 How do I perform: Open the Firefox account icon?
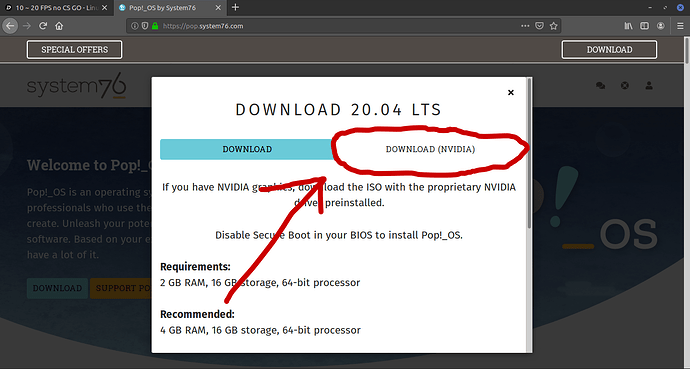661,26
